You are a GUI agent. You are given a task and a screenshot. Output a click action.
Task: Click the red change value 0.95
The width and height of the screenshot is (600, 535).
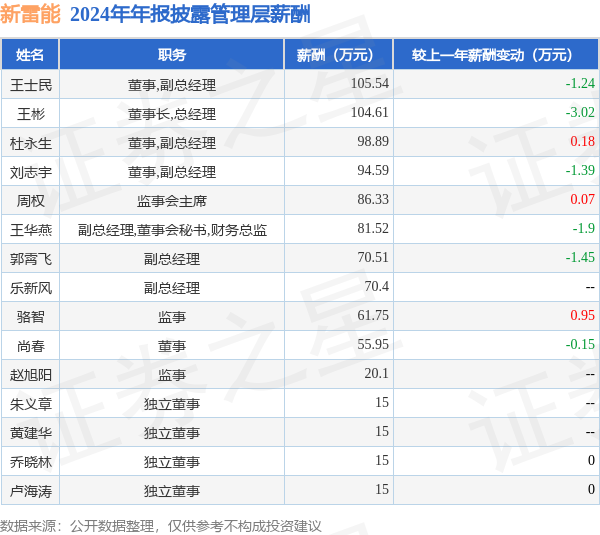click(x=582, y=316)
